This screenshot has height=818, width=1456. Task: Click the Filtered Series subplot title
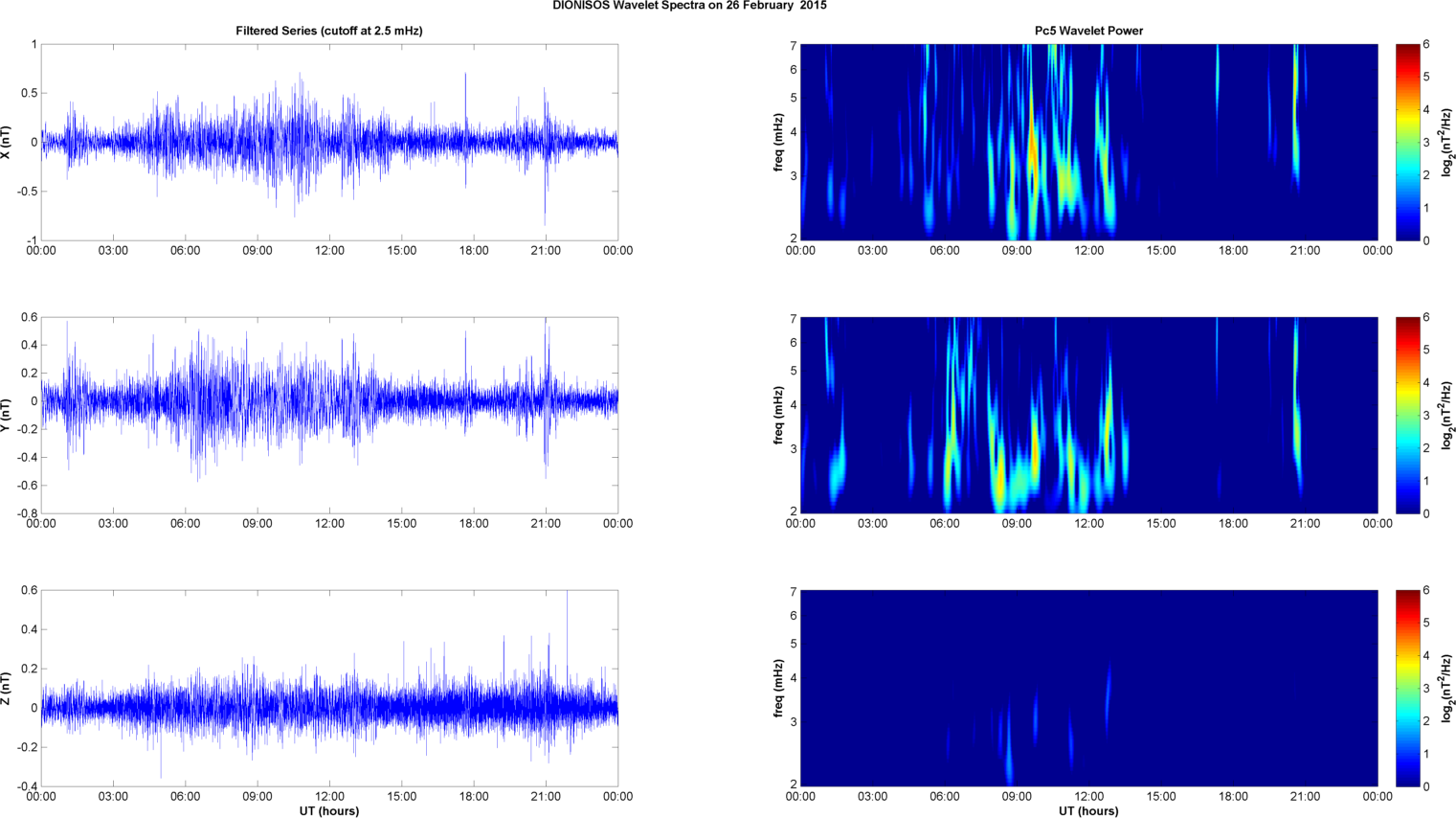(x=329, y=31)
